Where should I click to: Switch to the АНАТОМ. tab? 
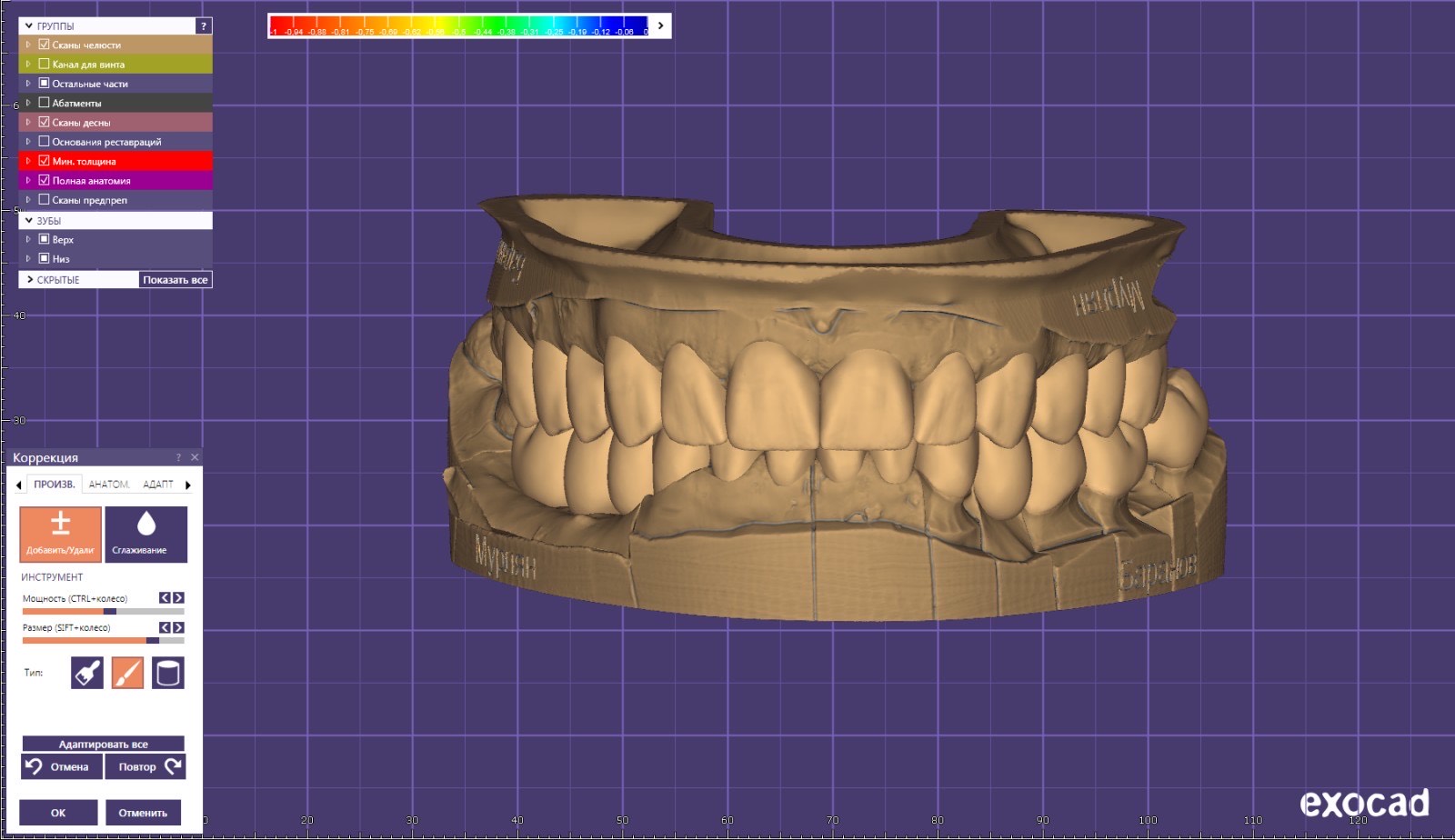[x=108, y=485]
